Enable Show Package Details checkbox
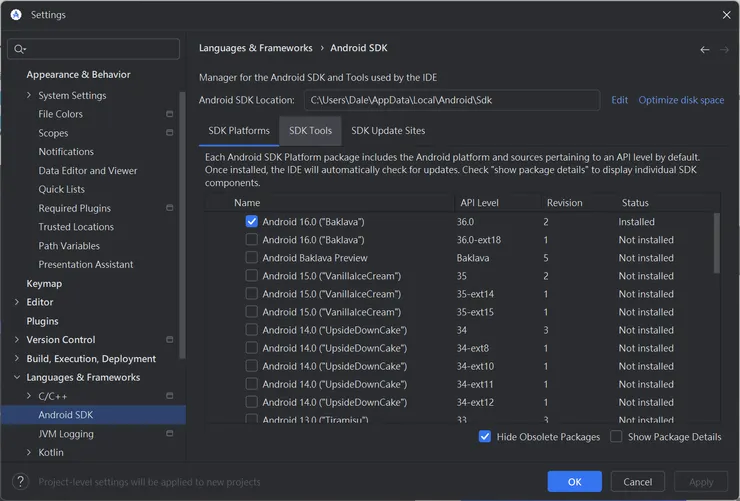The image size is (740, 501). coord(616,437)
